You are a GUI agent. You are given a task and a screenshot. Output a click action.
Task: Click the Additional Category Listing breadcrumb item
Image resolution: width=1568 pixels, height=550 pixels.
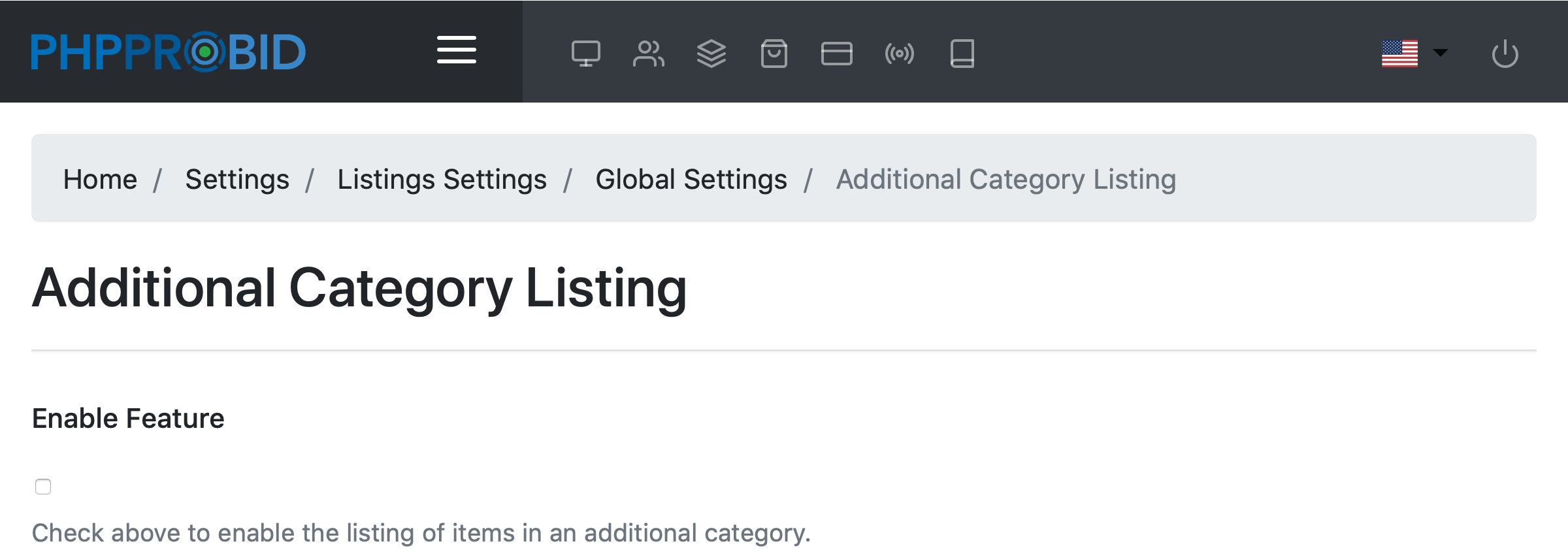pos(1005,179)
